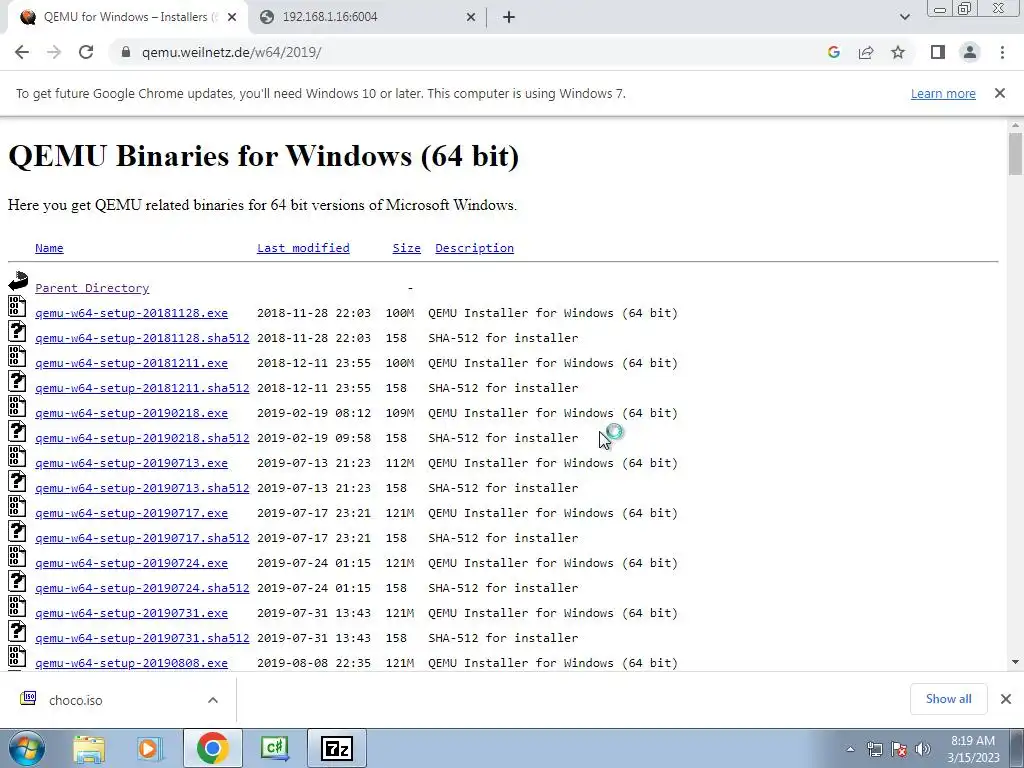
Task: Open the Chrome profile avatar
Action: [970, 52]
